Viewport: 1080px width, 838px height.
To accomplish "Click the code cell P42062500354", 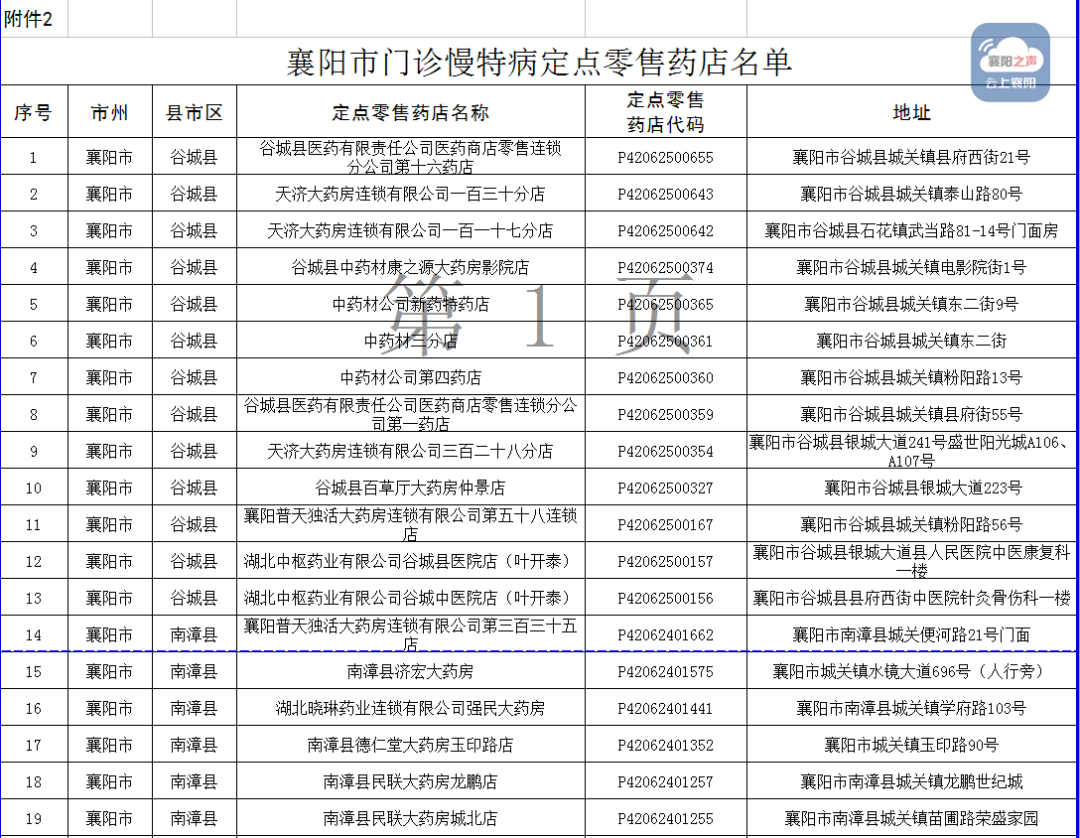I will coord(665,451).
